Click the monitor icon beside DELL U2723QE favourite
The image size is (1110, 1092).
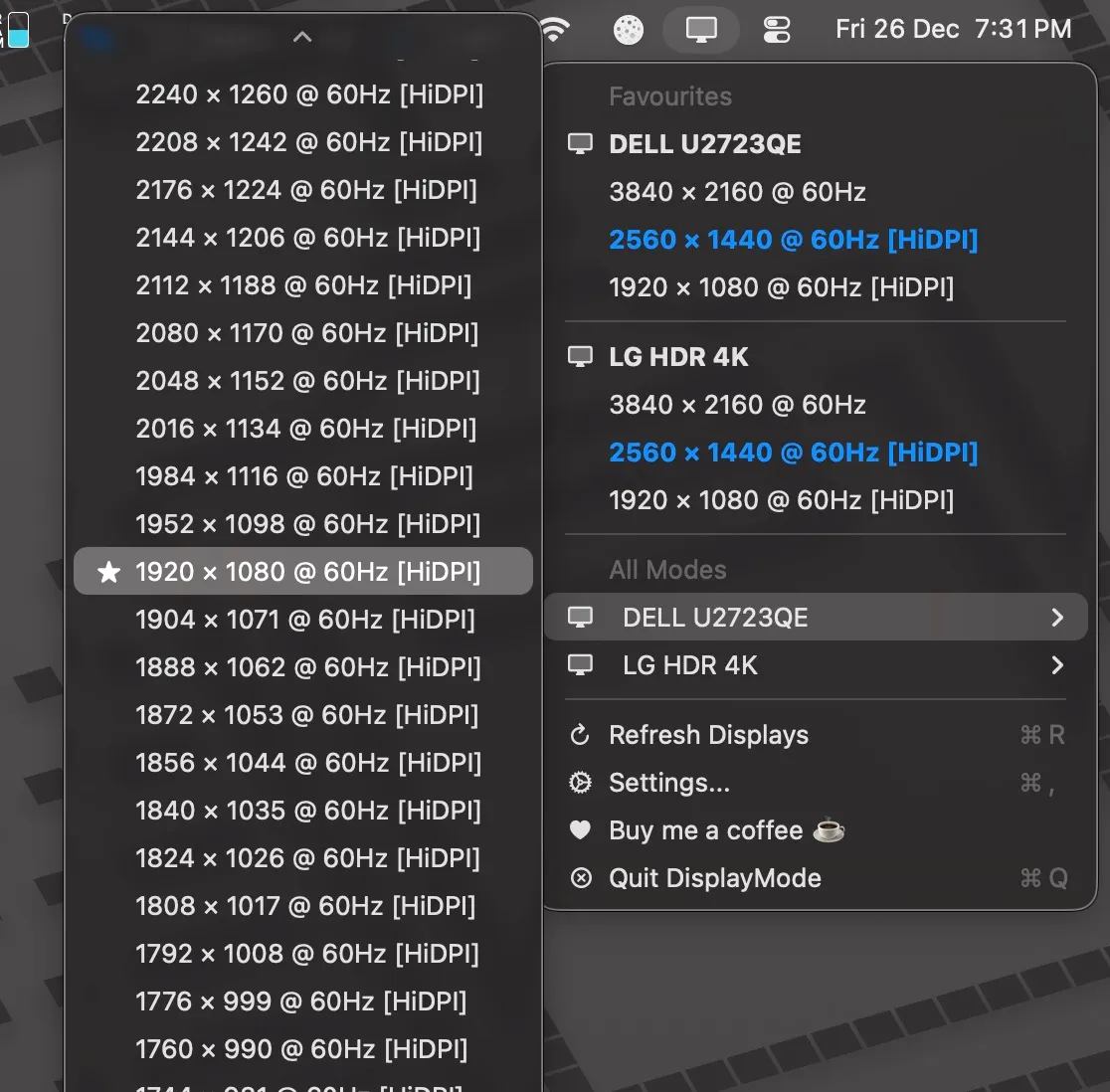(x=580, y=143)
